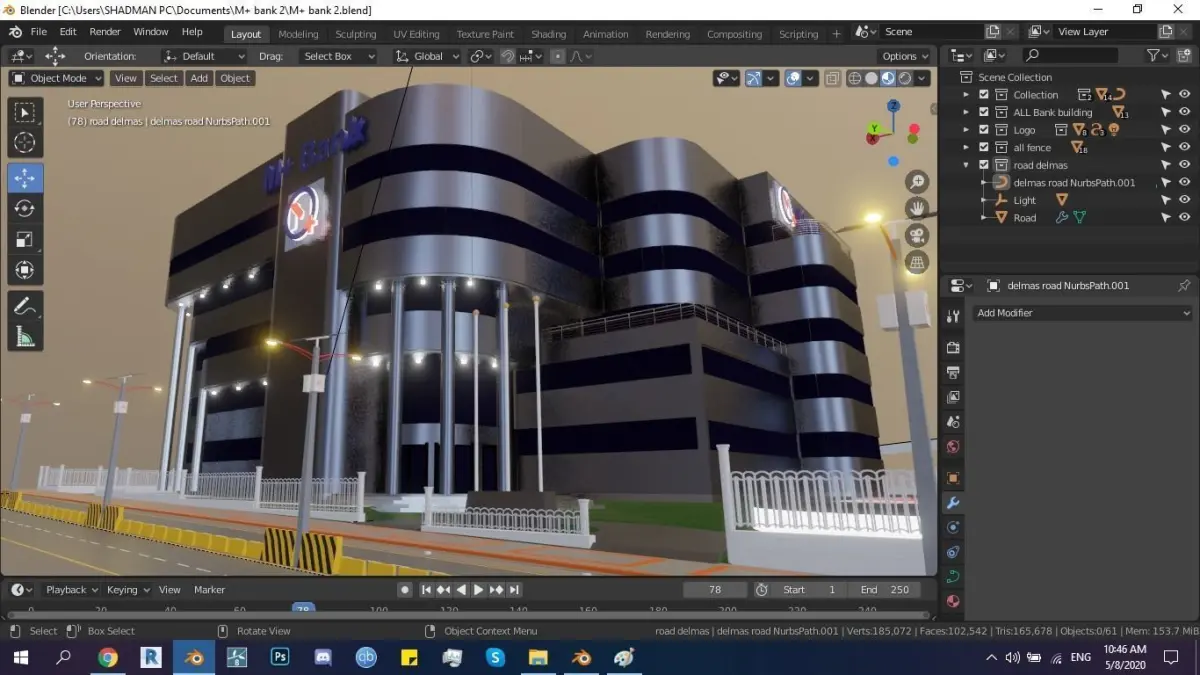1200x675 pixels.
Task: Click the frame 78 playhead marker
Action: click(304, 608)
